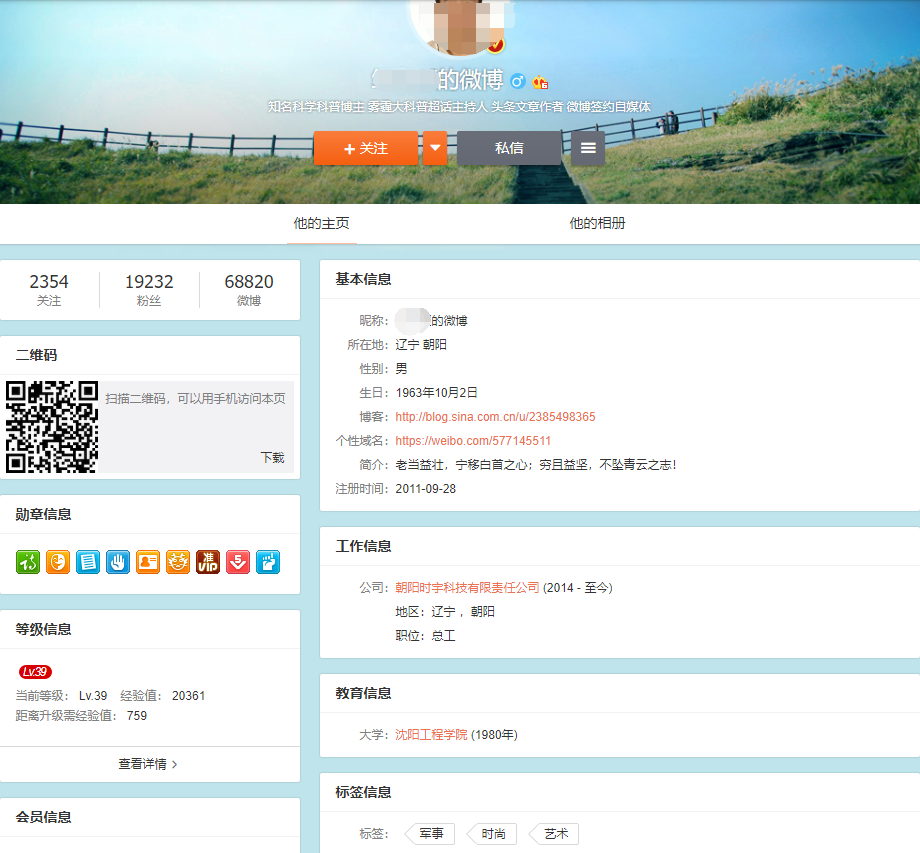Image resolution: width=920 pixels, height=853 pixels.
Task: Click the crown membership icon beside username
Action: pyautogui.click(x=540, y=82)
